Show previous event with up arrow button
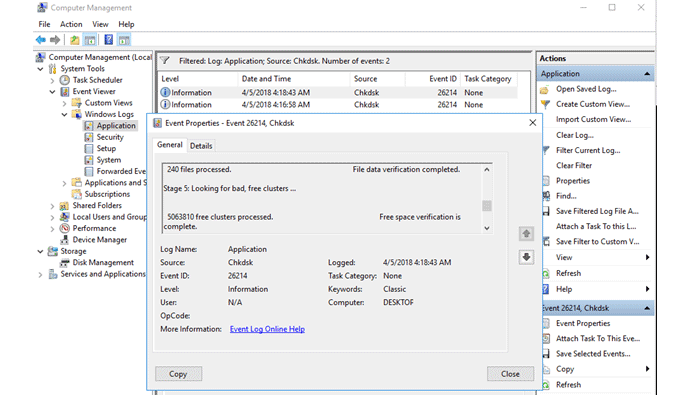694x418 pixels. coord(526,234)
